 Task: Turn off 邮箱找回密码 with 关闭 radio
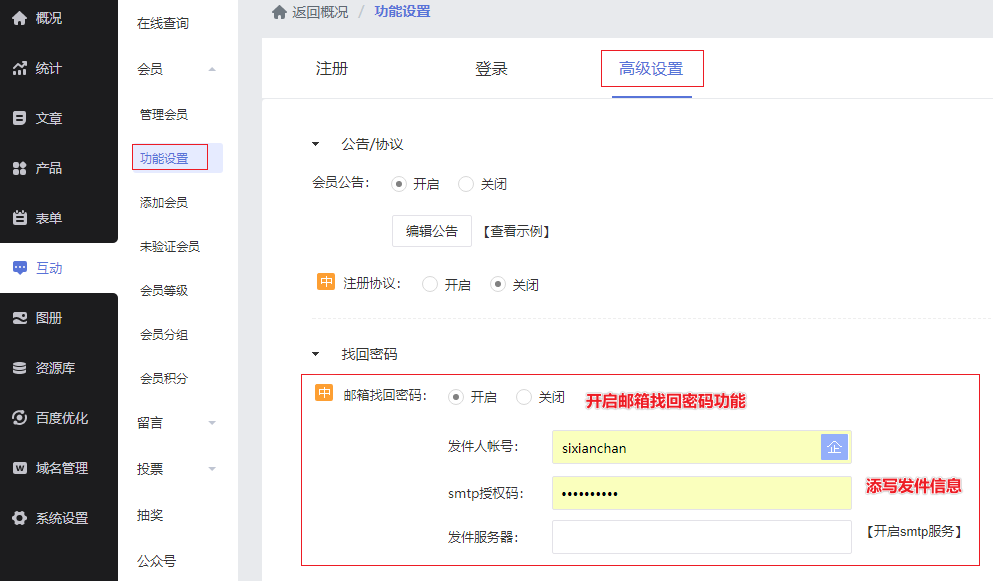(524, 397)
